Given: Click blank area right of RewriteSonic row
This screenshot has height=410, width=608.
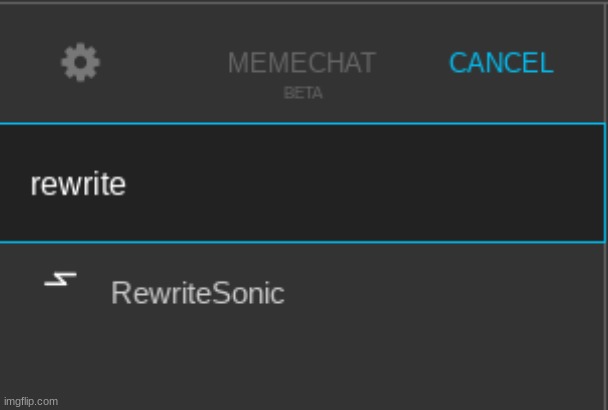Looking at the screenshot, I should point(446,292).
